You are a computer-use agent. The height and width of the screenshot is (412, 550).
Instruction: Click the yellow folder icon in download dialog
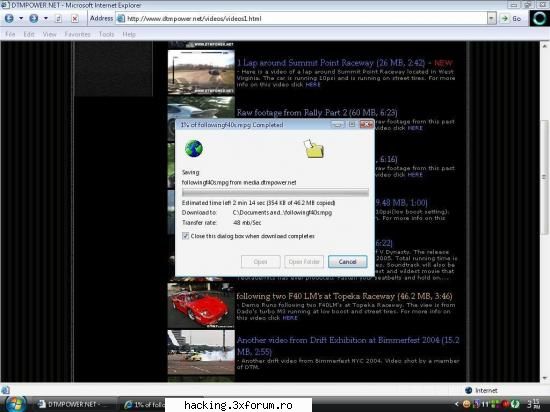(314, 149)
